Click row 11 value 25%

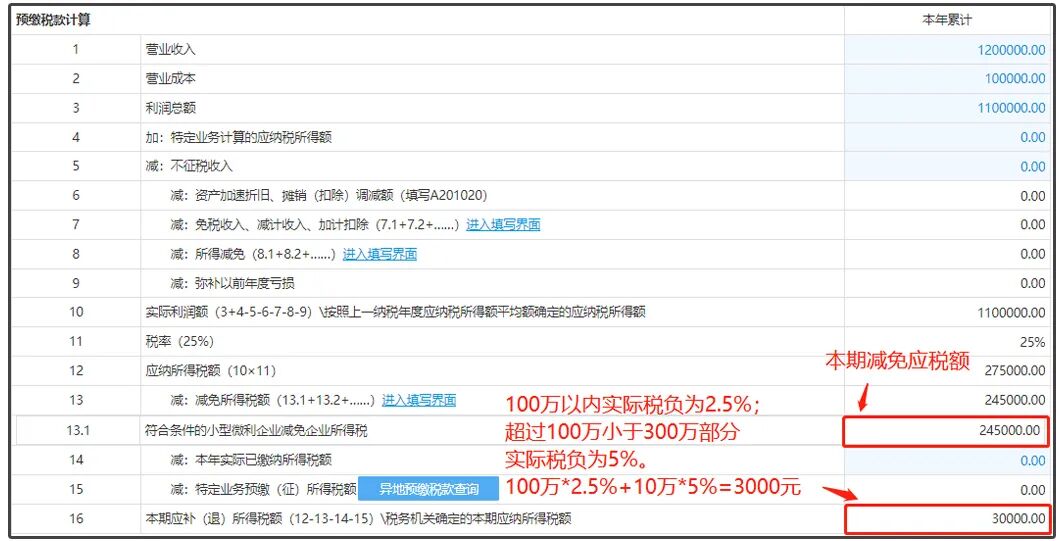pyautogui.click(x=1032, y=342)
